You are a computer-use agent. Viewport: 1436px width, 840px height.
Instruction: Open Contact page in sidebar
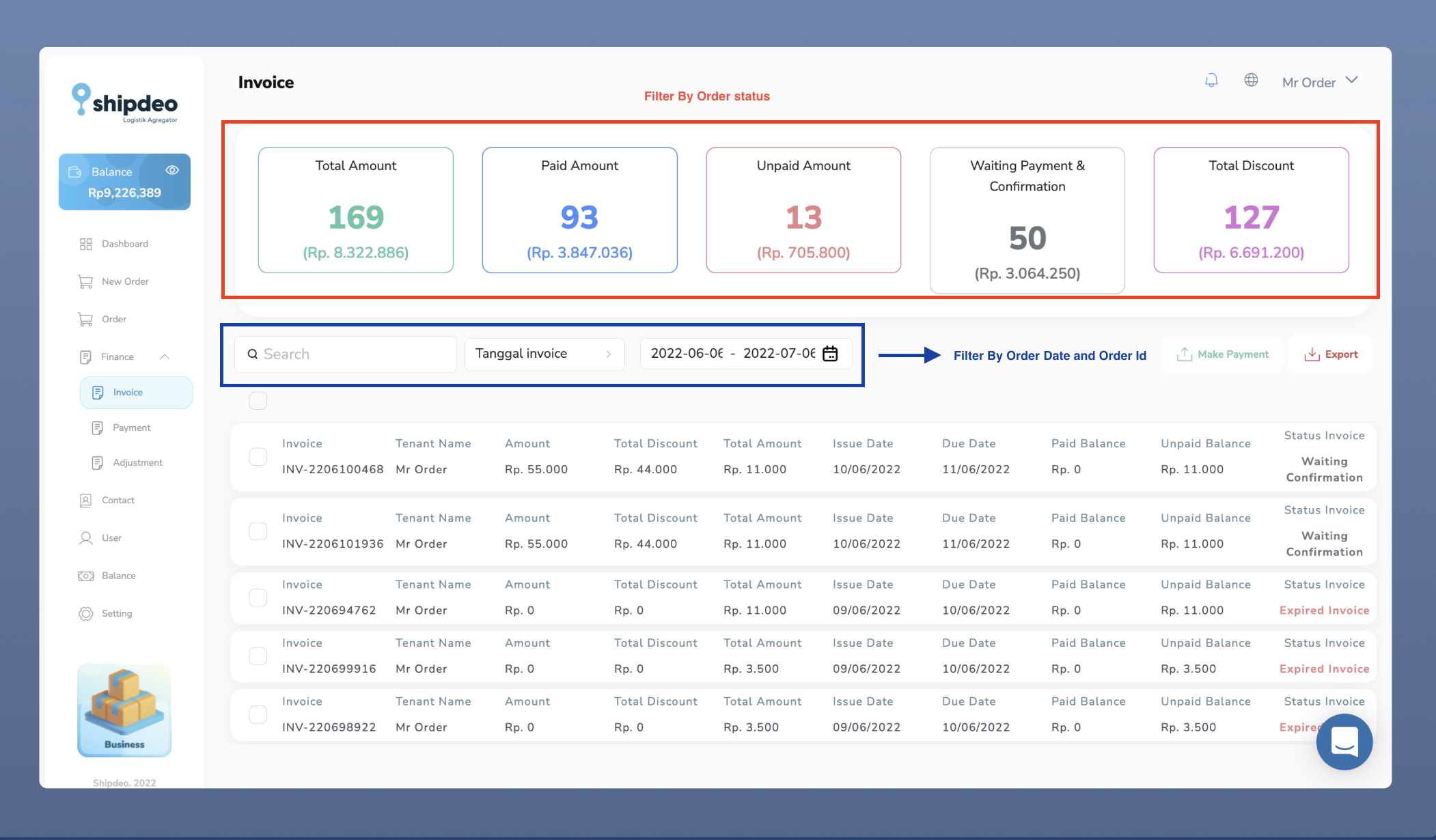click(x=118, y=500)
